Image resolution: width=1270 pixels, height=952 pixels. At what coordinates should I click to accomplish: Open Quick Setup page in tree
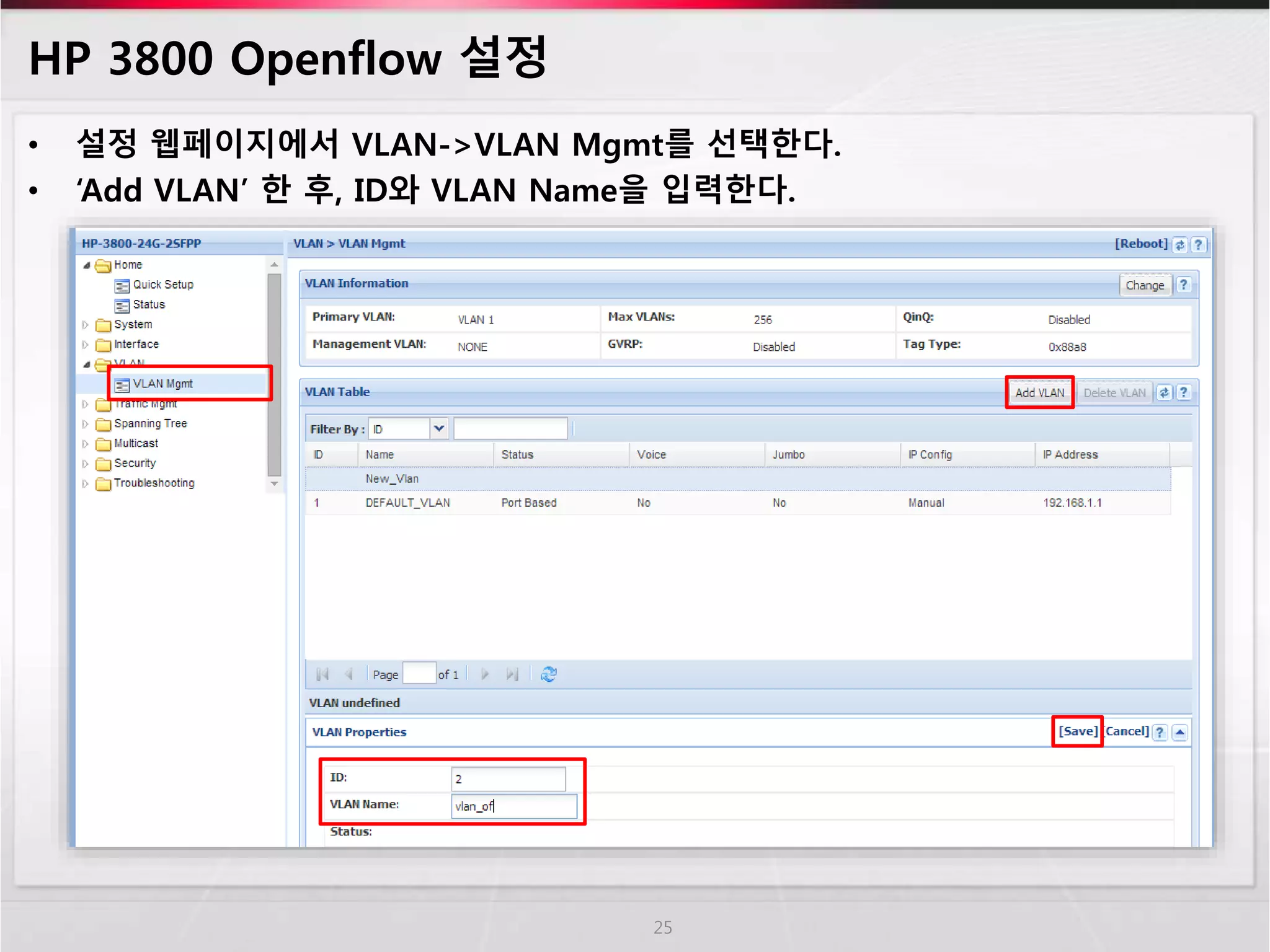coord(163,284)
